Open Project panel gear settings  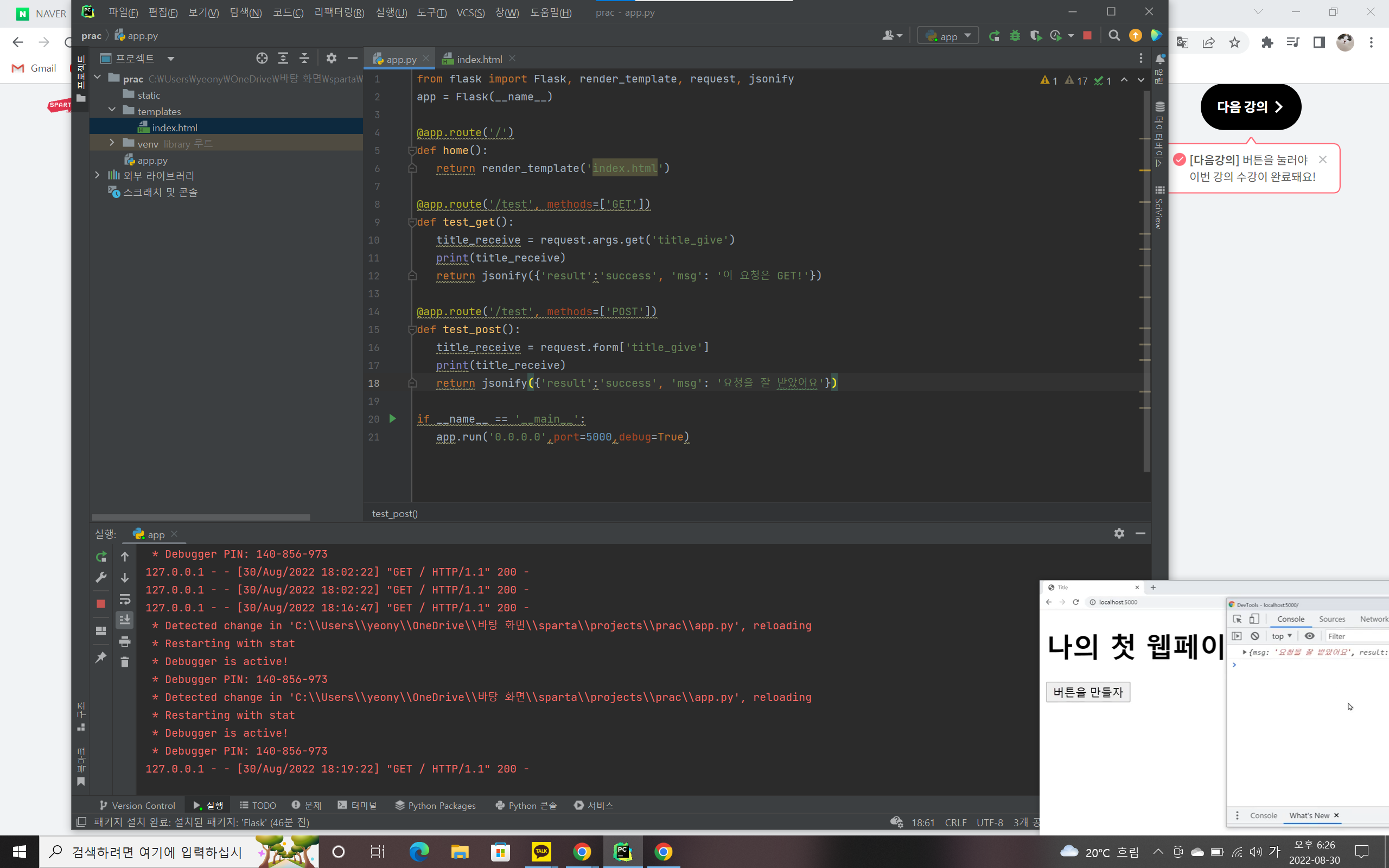pyautogui.click(x=331, y=58)
